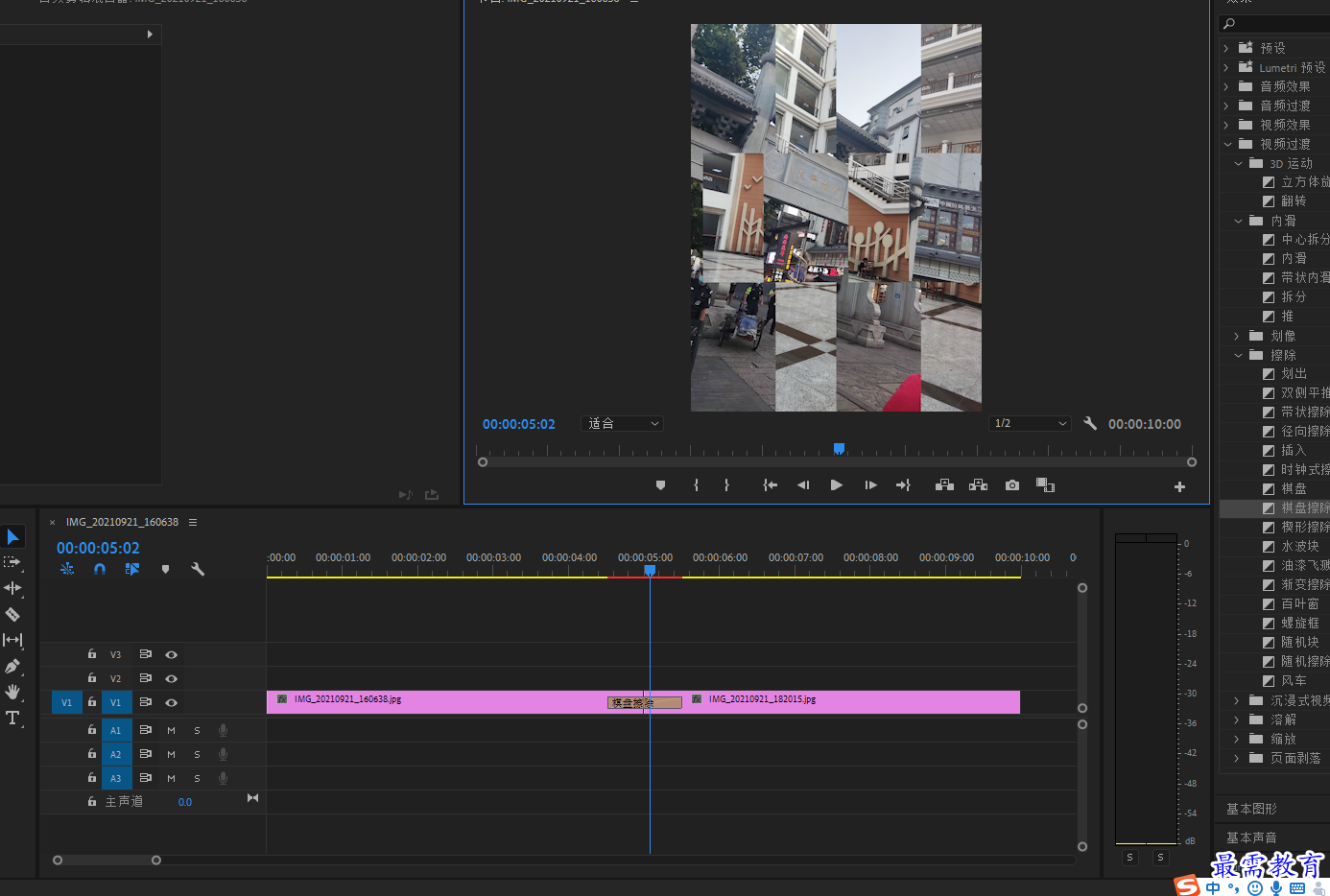Toggle V1 source patching button
This screenshot has height=896, width=1330.
(x=66, y=702)
